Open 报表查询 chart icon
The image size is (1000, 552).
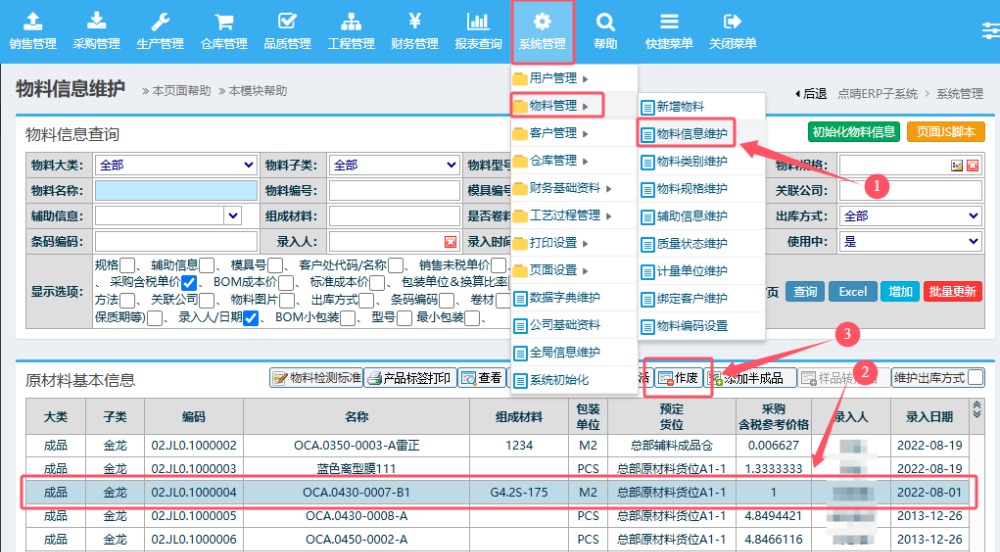[478, 22]
